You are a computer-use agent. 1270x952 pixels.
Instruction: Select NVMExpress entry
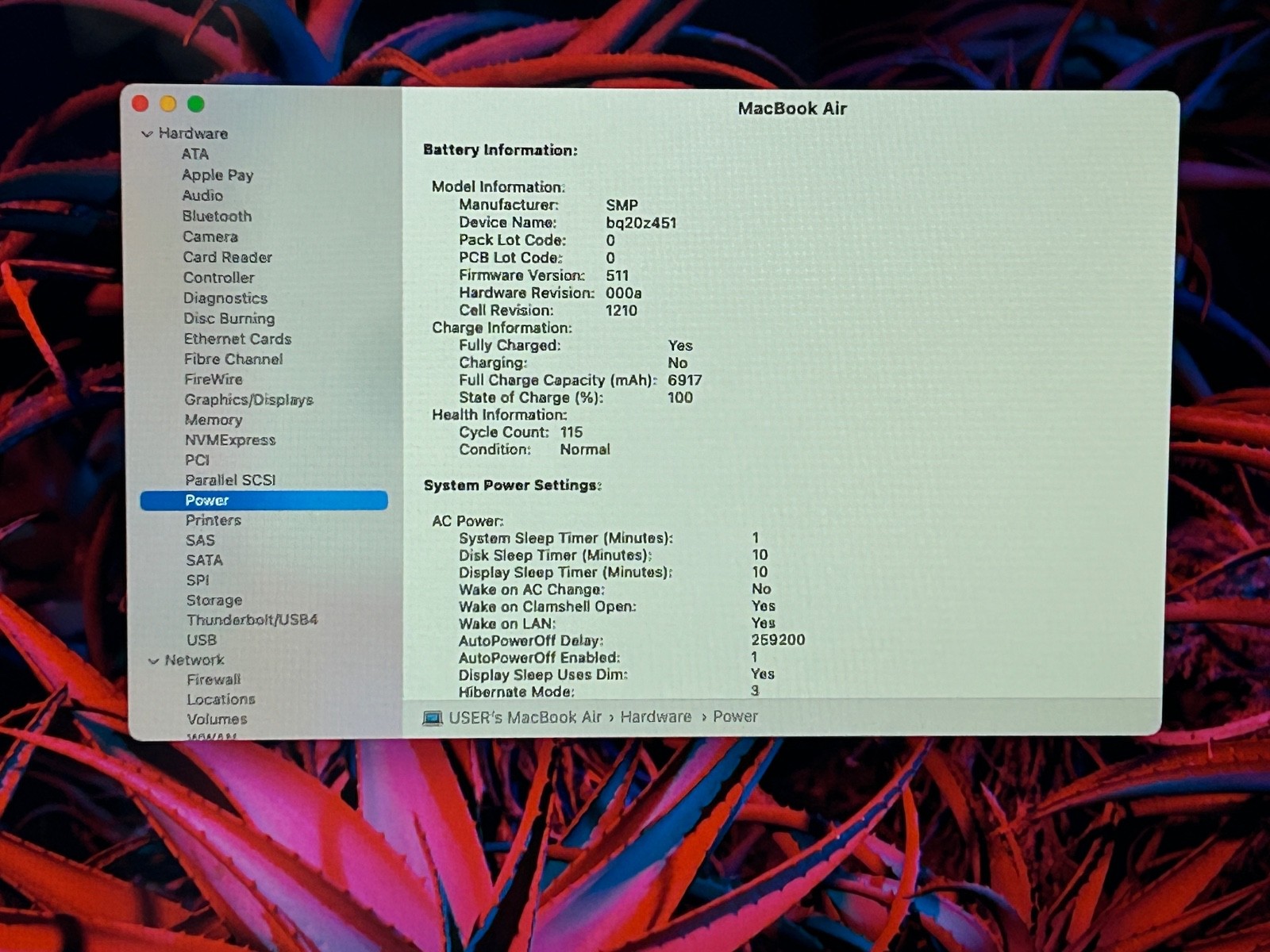pos(230,440)
